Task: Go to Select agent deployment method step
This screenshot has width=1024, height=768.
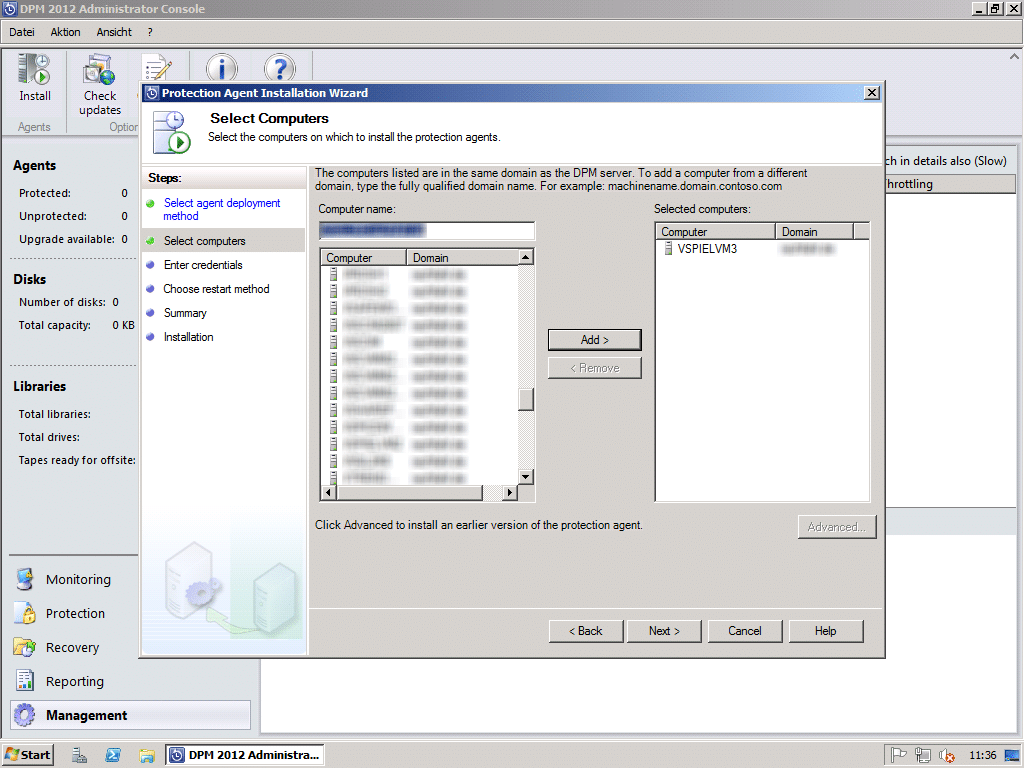Action: [x=221, y=209]
